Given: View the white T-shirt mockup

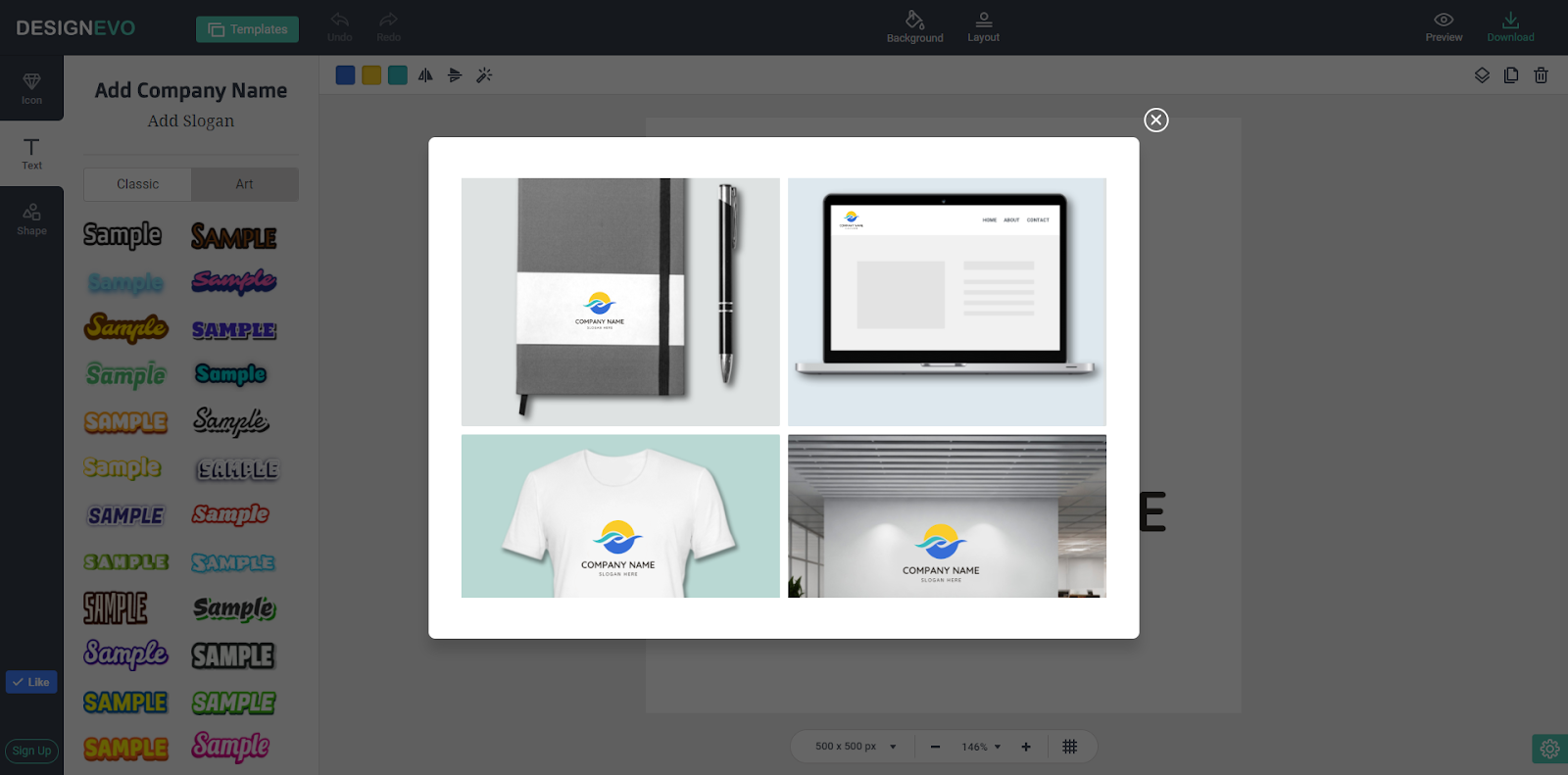Looking at the screenshot, I should coord(620,516).
